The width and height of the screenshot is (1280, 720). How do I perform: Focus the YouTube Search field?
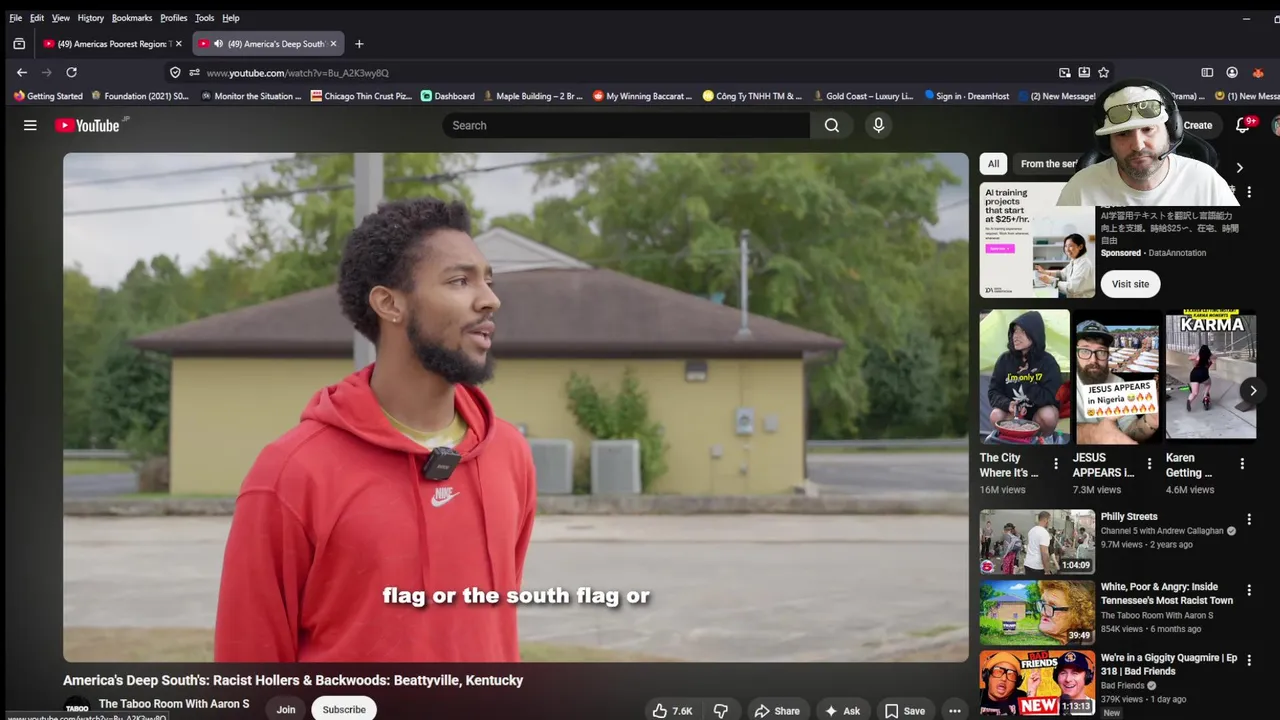click(x=626, y=125)
